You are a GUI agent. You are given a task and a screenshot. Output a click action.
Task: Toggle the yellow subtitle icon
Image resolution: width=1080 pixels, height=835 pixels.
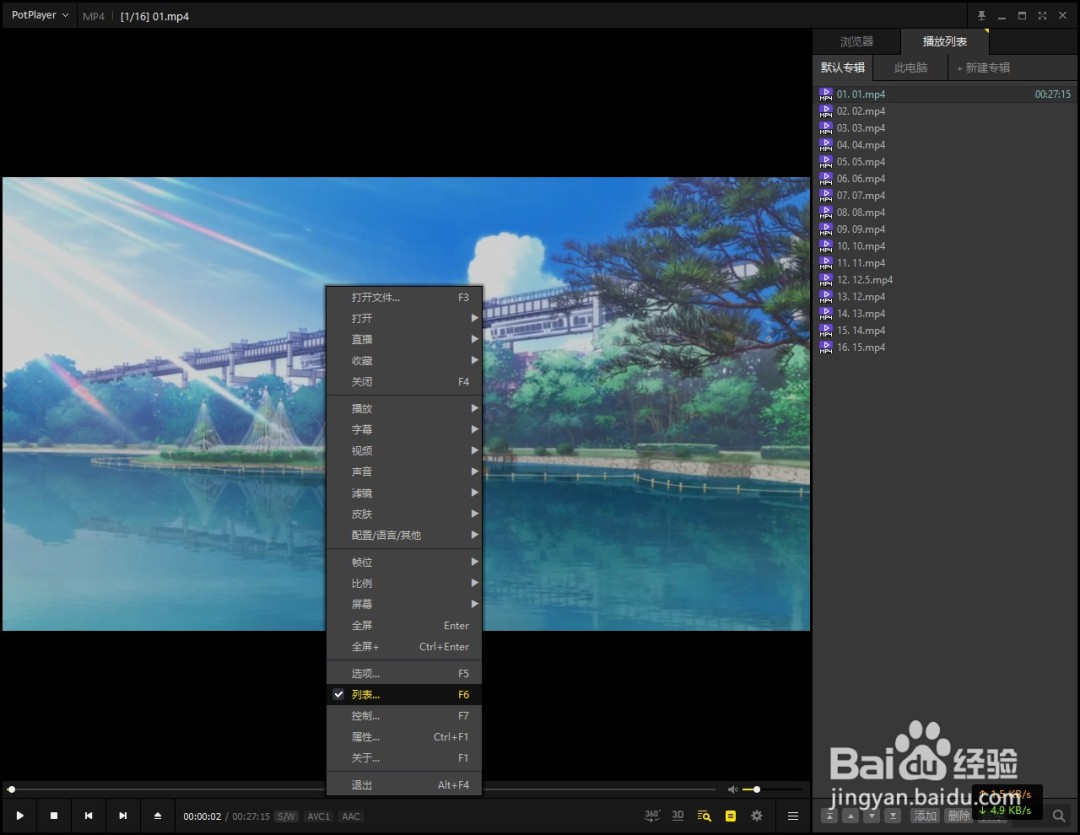731,816
